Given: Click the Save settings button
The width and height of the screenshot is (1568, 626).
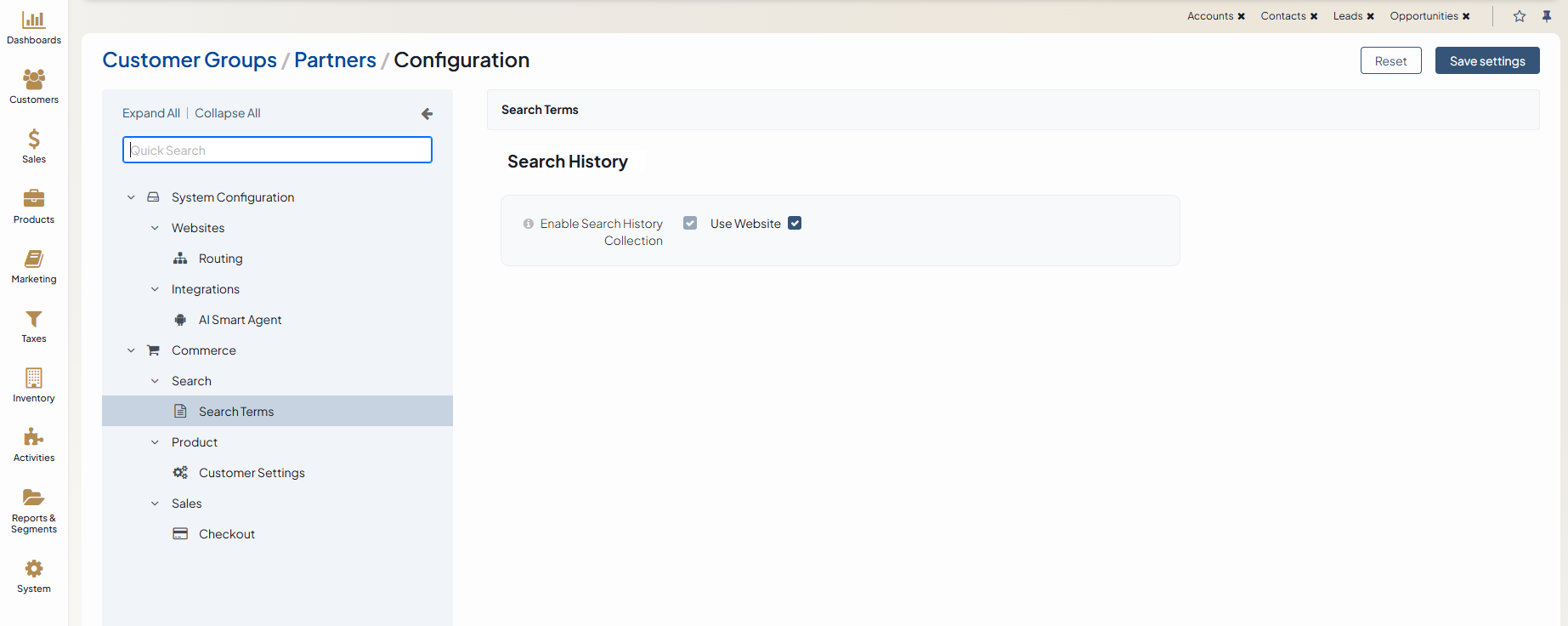Looking at the screenshot, I should pyautogui.click(x=1486, y=61).
